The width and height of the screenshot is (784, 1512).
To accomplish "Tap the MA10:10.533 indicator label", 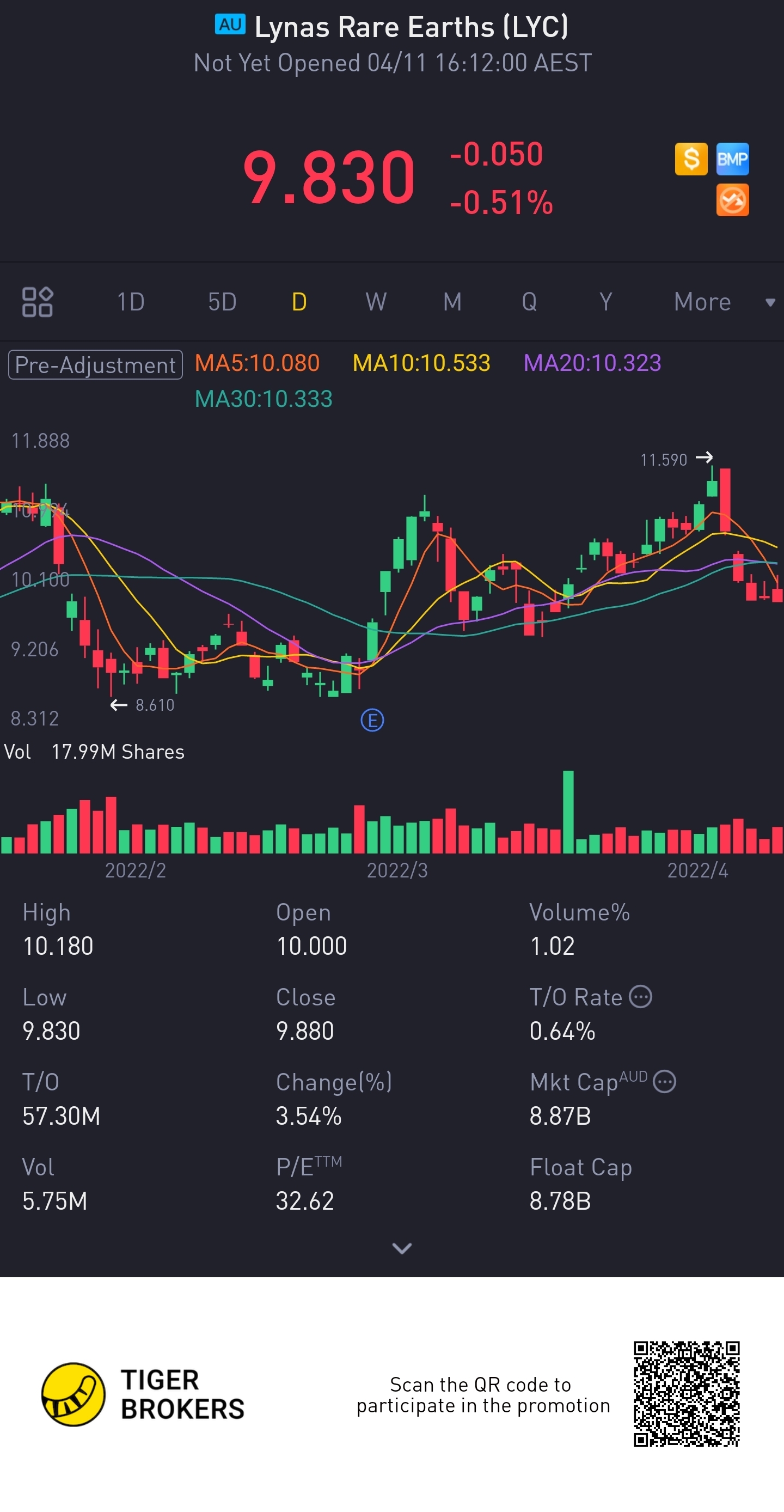I will tap(421, 363).
